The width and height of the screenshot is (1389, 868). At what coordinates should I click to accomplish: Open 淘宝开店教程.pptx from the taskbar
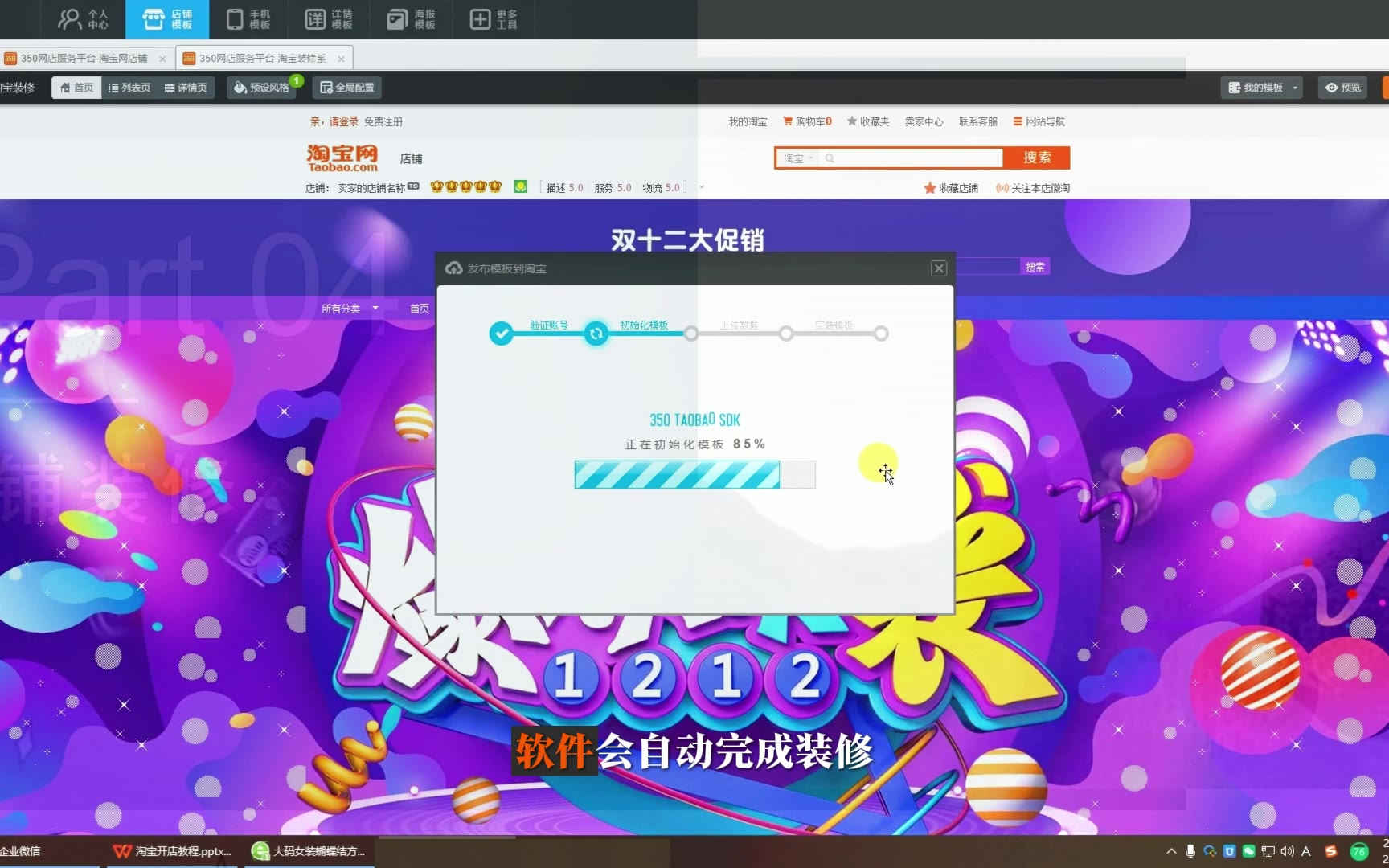tap(173, 851)
